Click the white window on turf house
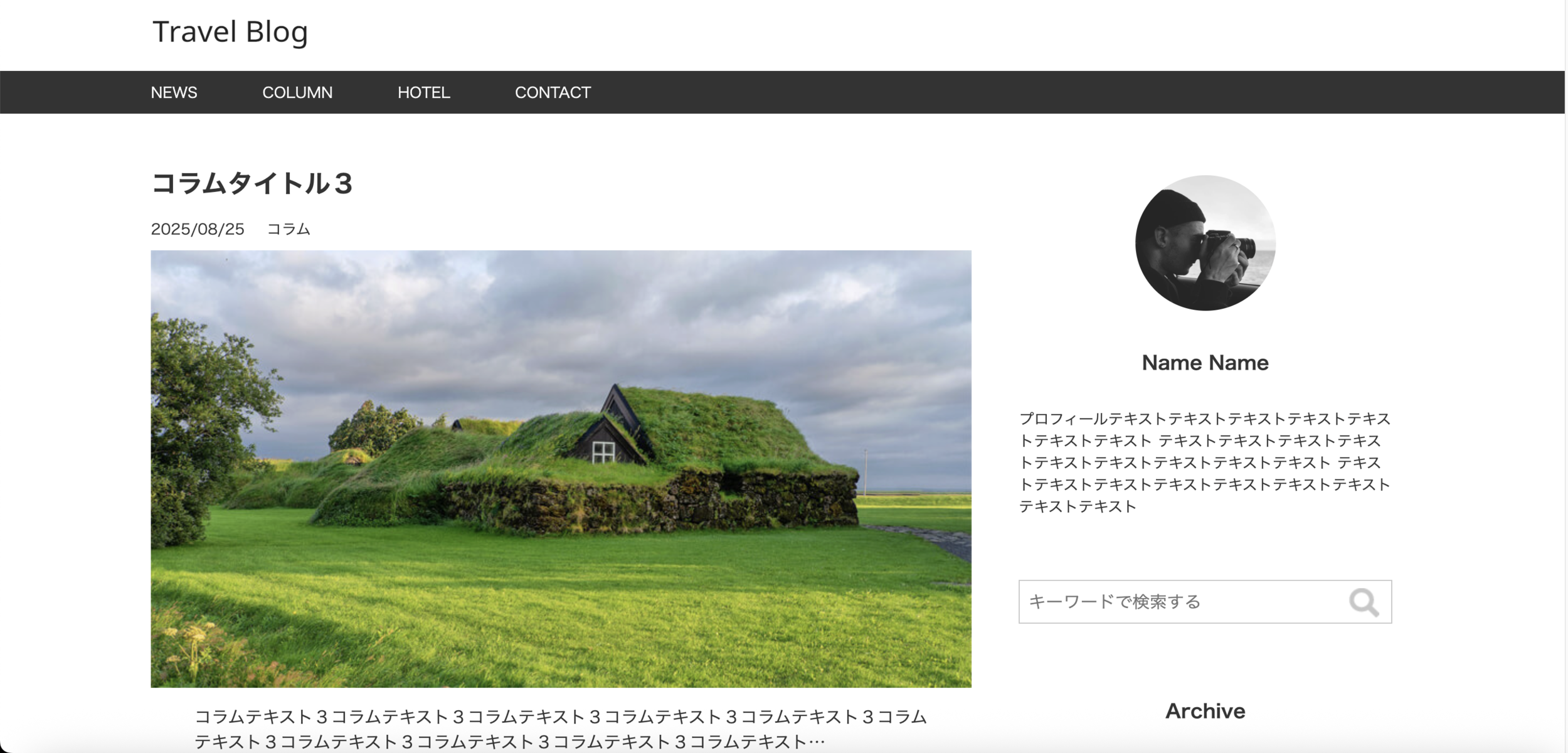1568x753 pixels. 603,452
